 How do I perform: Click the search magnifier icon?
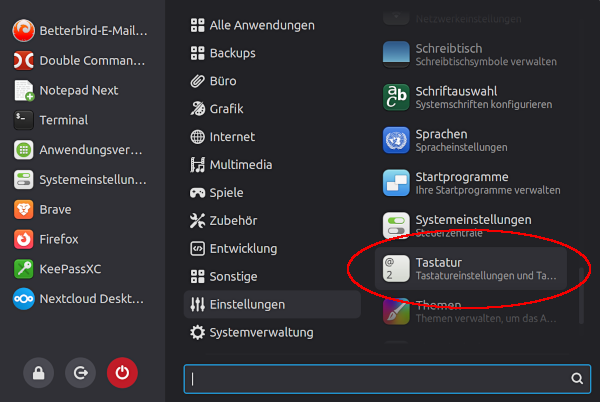coord(577,379)
